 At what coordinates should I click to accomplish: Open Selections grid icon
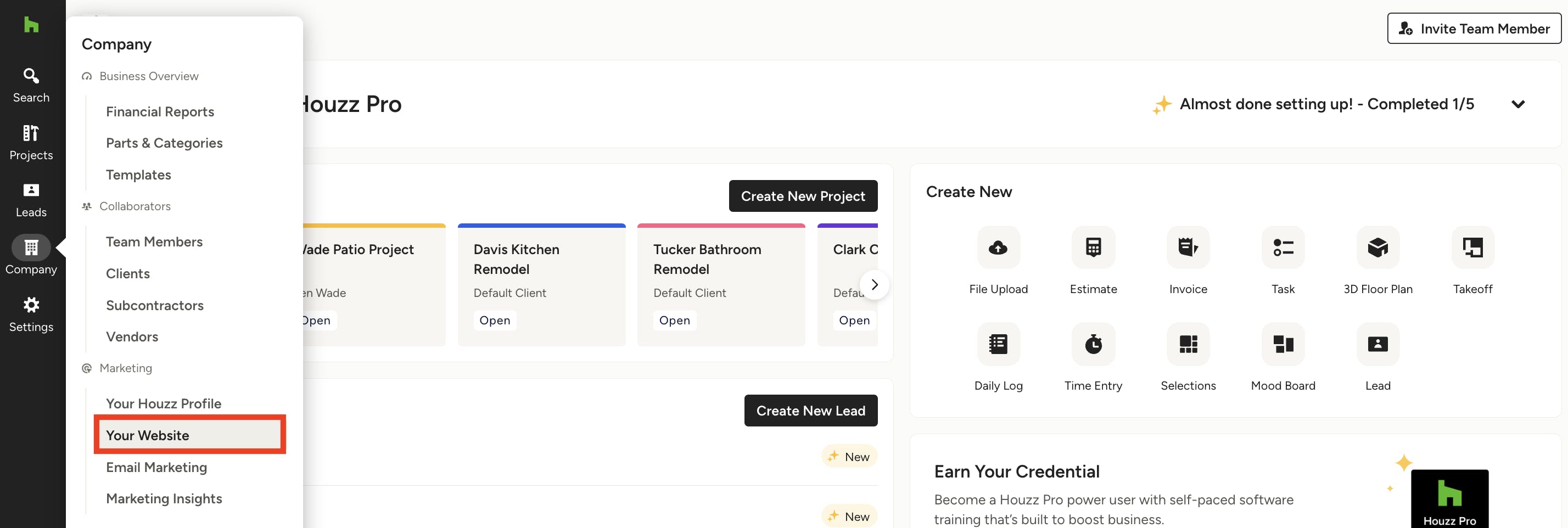point(1188,344)
